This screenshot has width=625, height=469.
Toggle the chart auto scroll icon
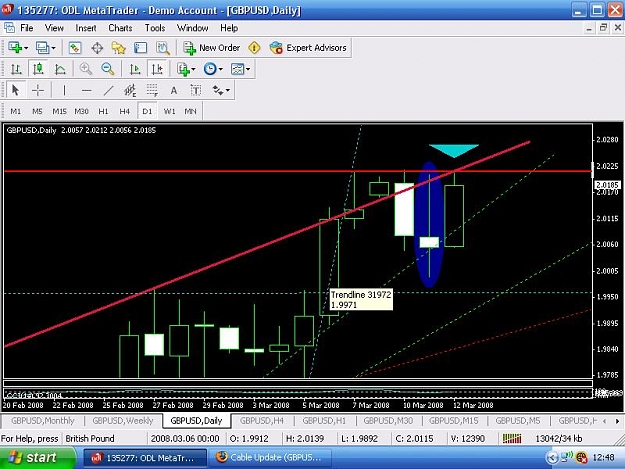135,69
